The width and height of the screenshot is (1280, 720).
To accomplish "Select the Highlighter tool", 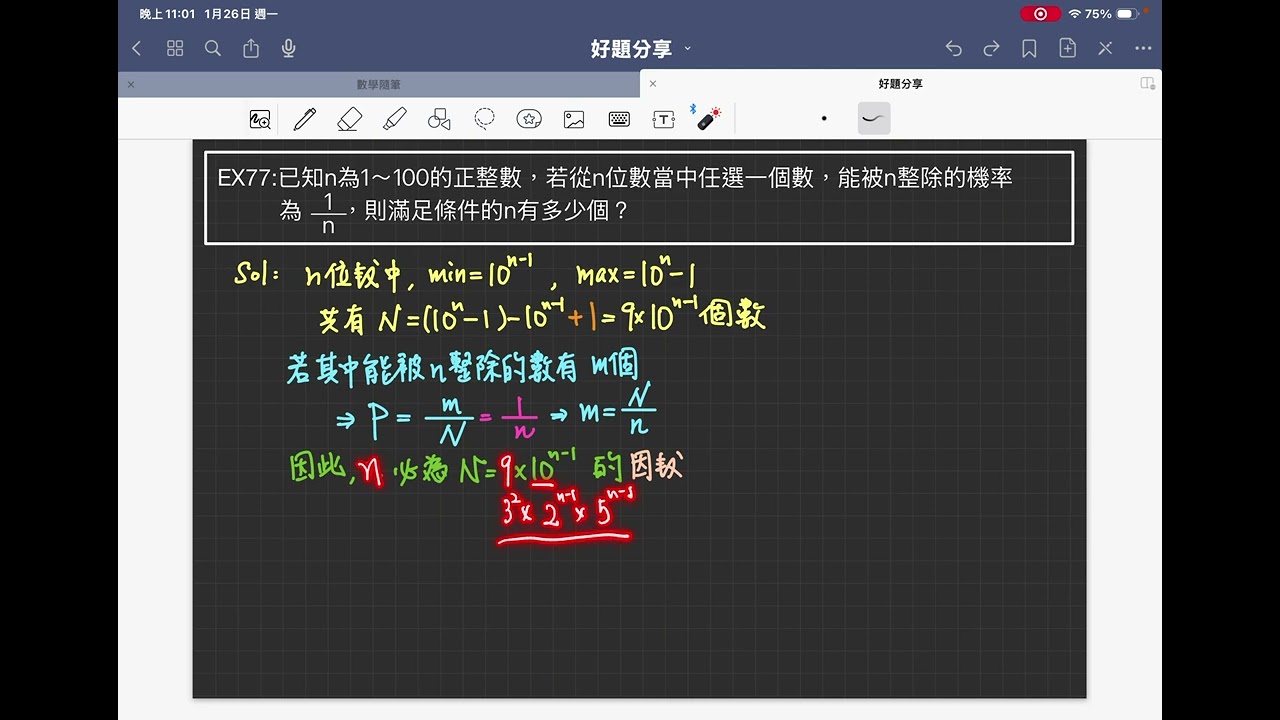I will pos(394,120).
